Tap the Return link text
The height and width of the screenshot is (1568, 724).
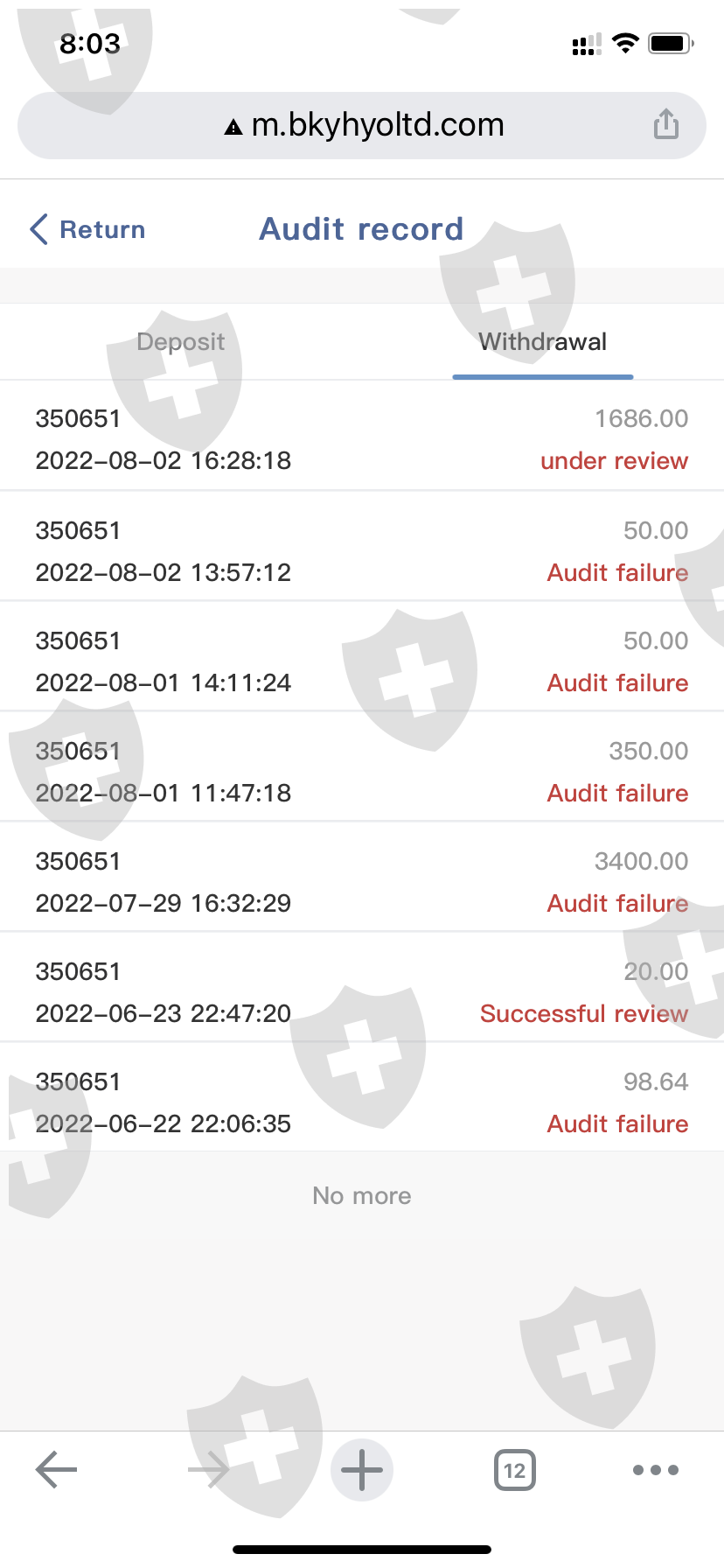click(102, 229)
